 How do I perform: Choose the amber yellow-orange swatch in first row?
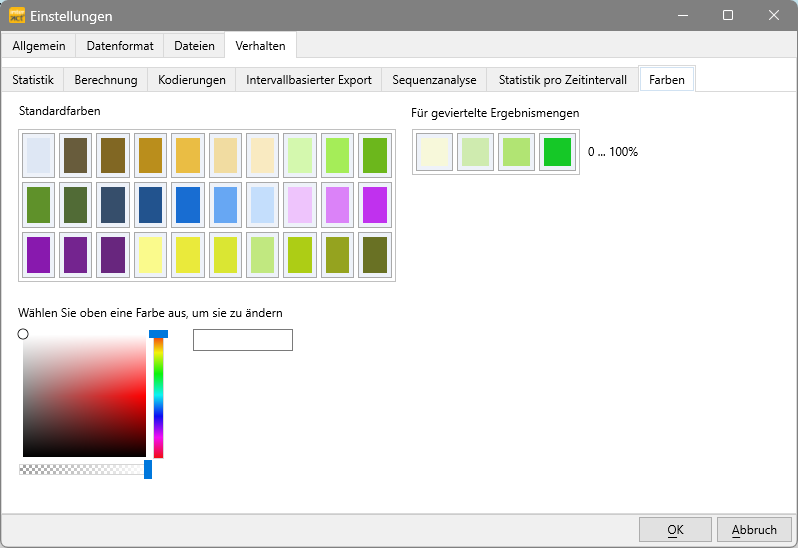tap(188, 155)
